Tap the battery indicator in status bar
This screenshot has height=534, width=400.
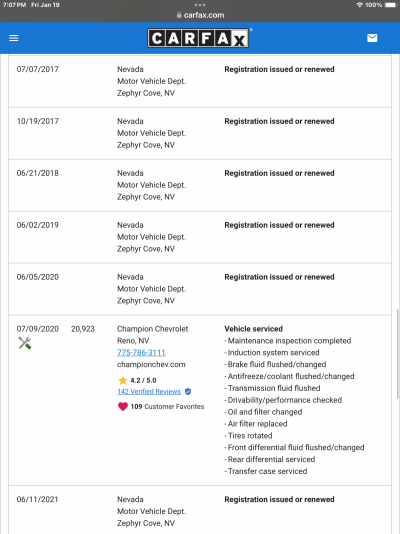(x=391, y=5)
